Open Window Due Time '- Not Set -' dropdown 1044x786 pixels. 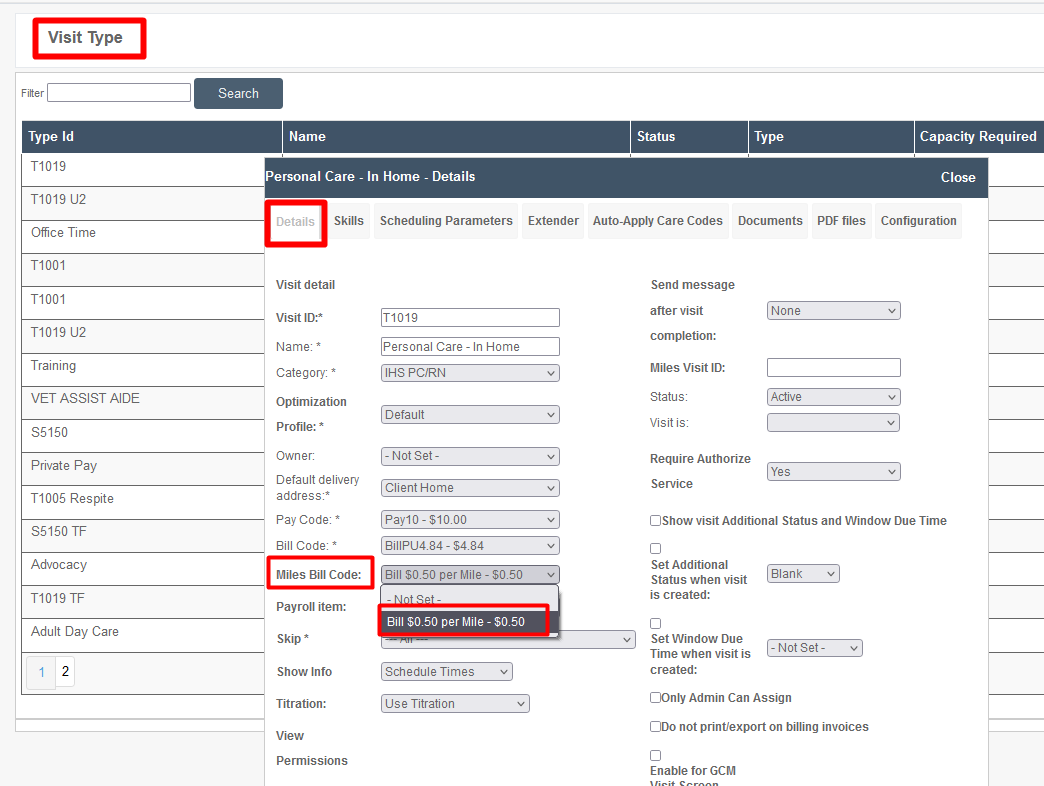[x=814, y=648]
